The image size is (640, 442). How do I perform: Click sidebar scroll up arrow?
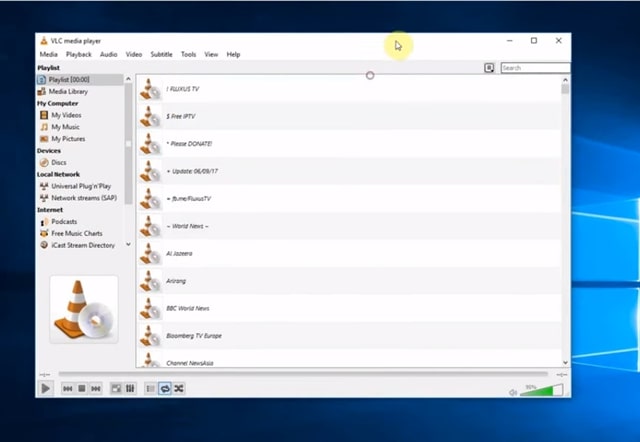click(x=128, y=79)
